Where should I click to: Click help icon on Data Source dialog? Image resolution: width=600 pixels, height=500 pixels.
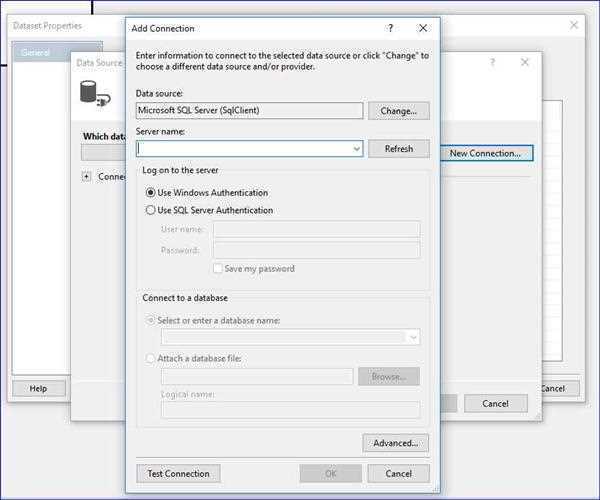coord(492,62)
